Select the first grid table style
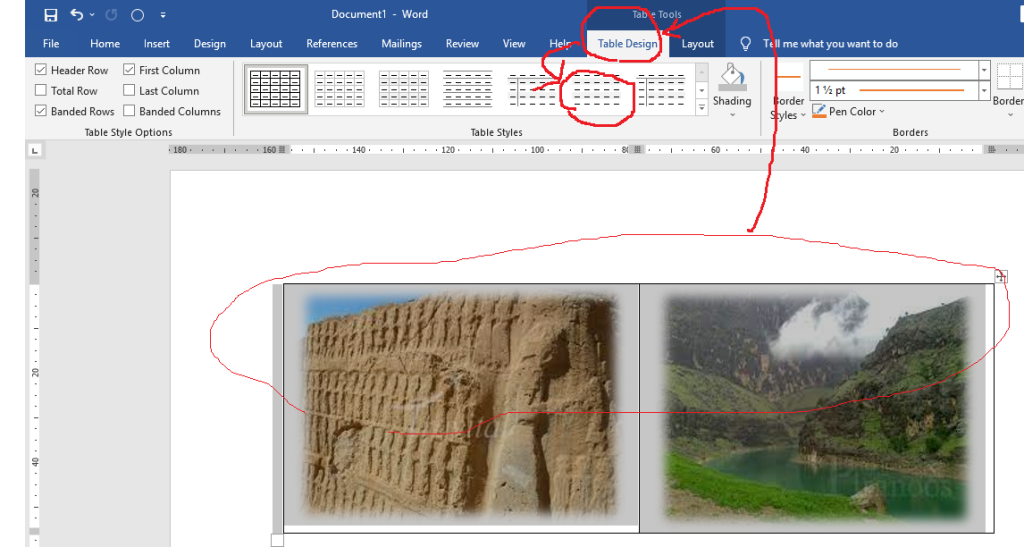1024x547 pixels. (276, 89)
